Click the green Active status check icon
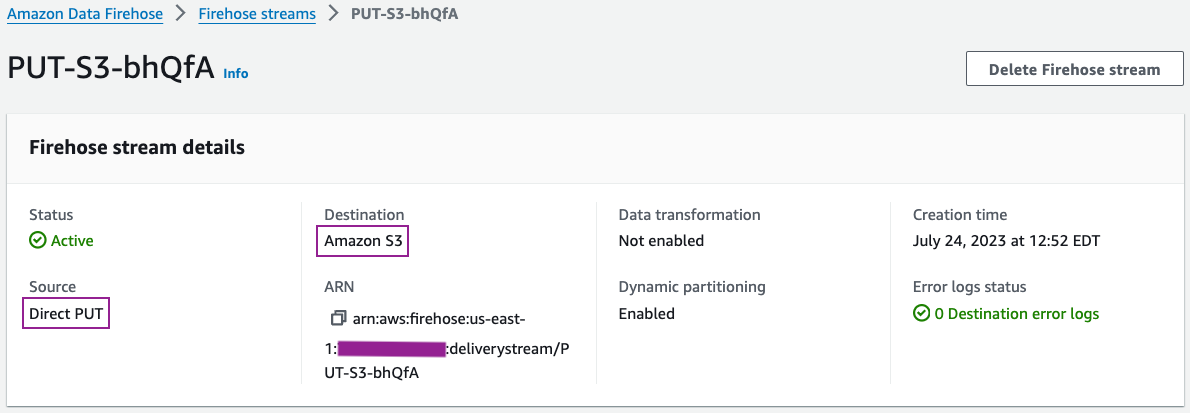 [x=38, y=241]
